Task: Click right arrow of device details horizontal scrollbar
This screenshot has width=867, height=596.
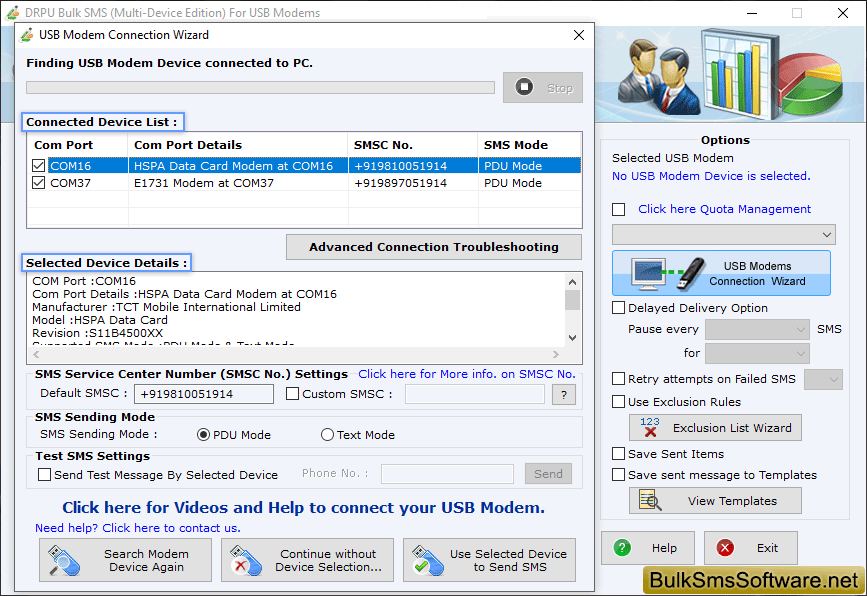Action: (556, 354)
